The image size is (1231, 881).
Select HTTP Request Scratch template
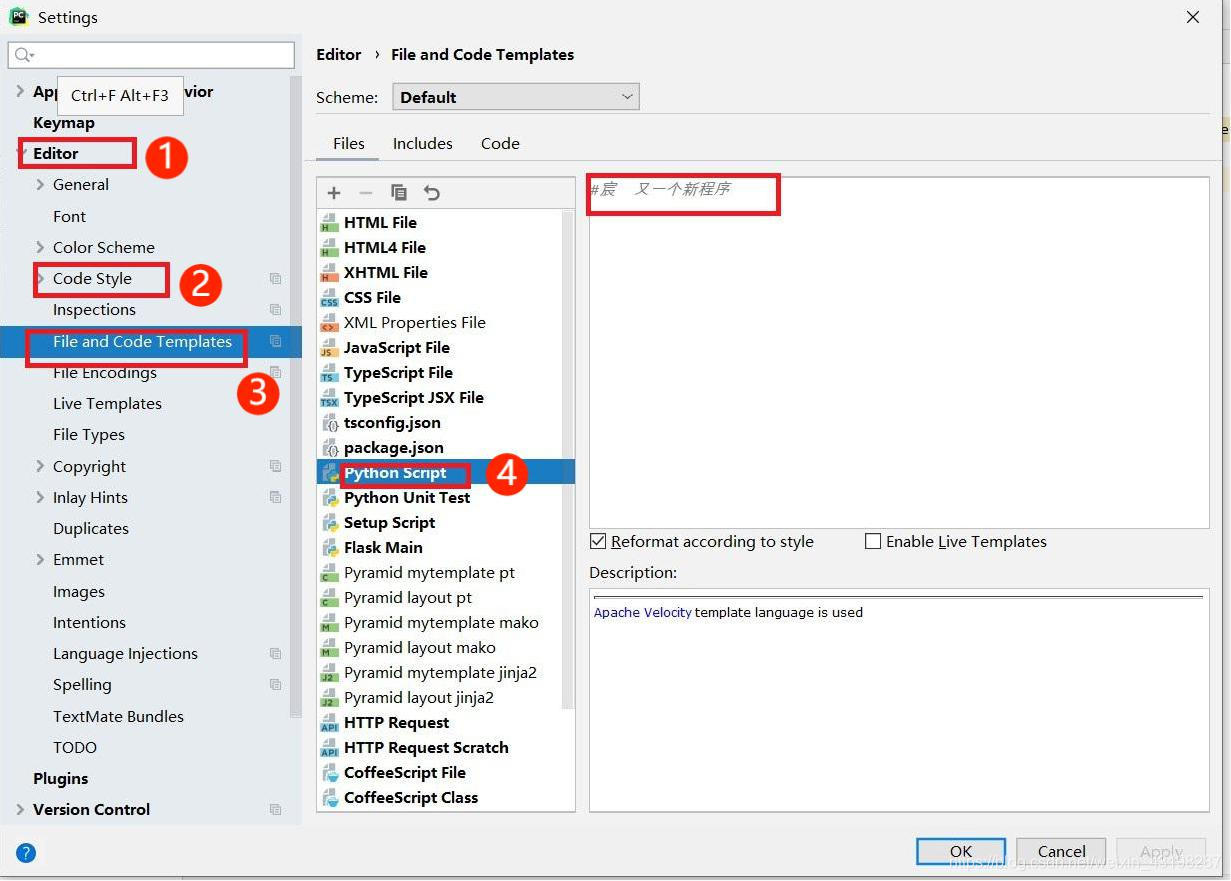[x=426, y=748]
